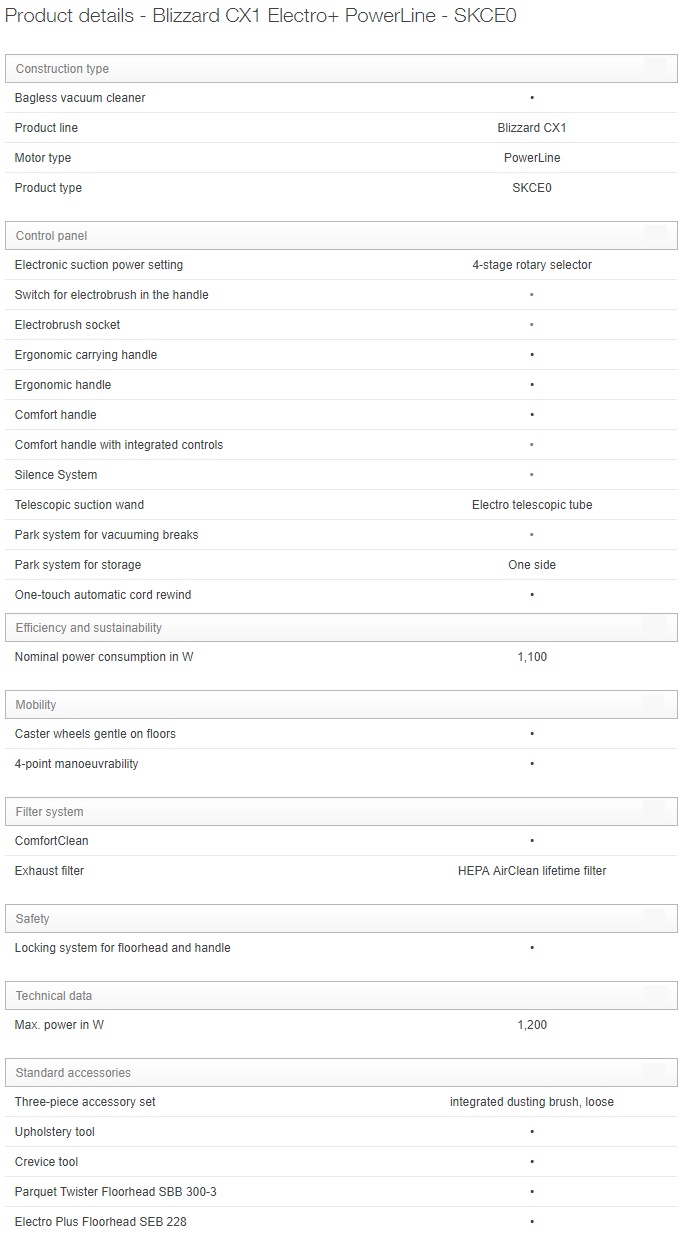This screenshot has height=1247, width=686.
Task: Collapse the Technical data section header
Action: click(x=341, y=996)
